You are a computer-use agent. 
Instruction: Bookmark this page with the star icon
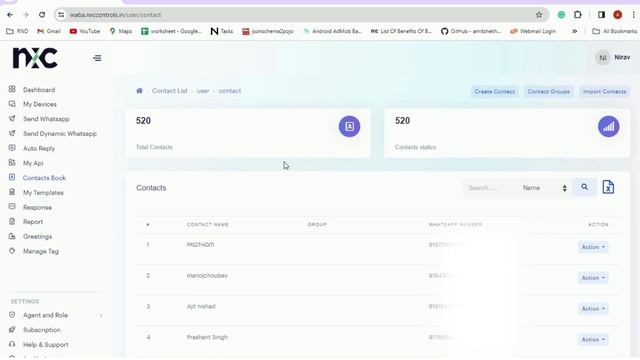click(x=539, y=15)
